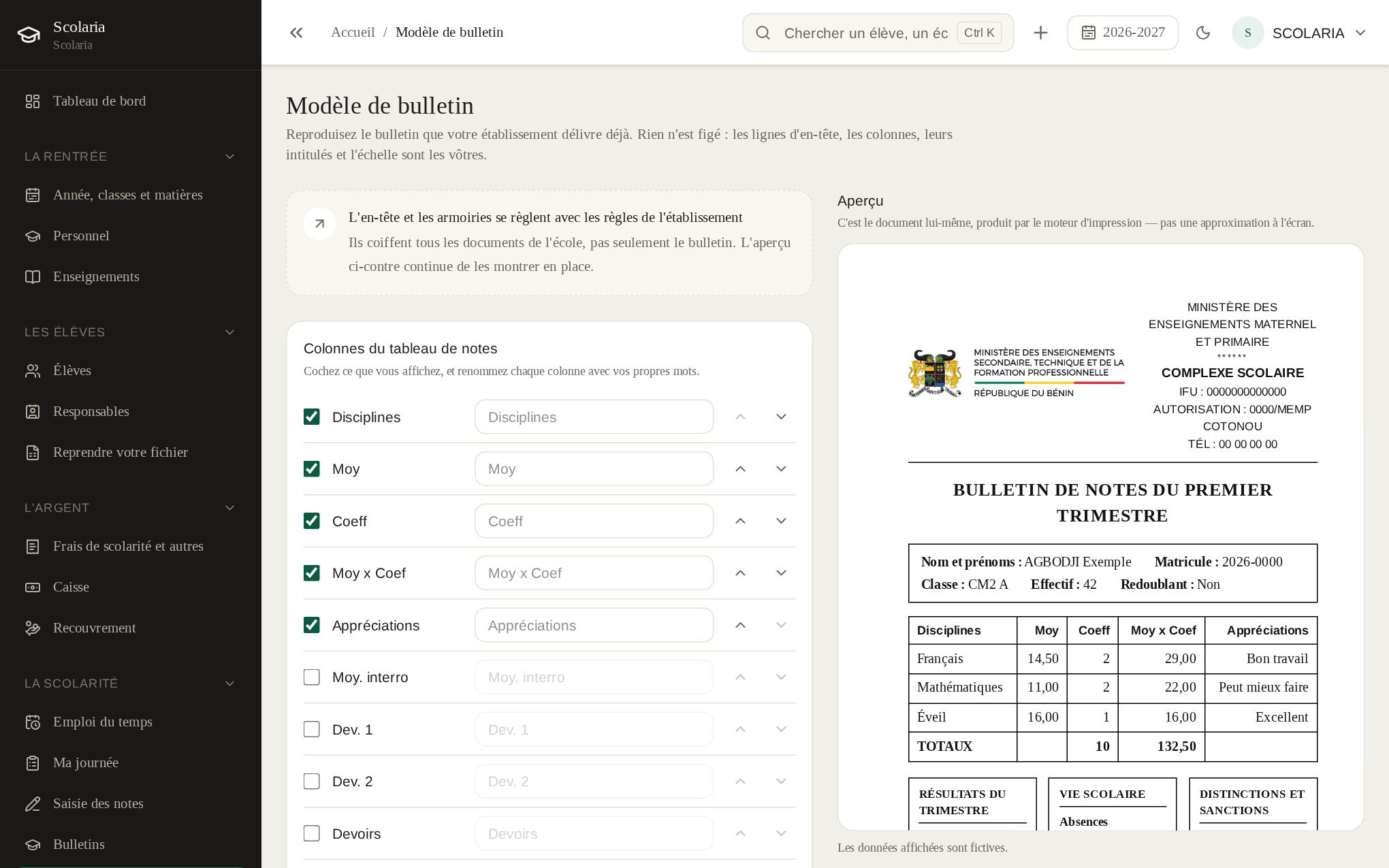
Task: Open Recouvrement in sidebar
Action: click(x=130, y=628)
